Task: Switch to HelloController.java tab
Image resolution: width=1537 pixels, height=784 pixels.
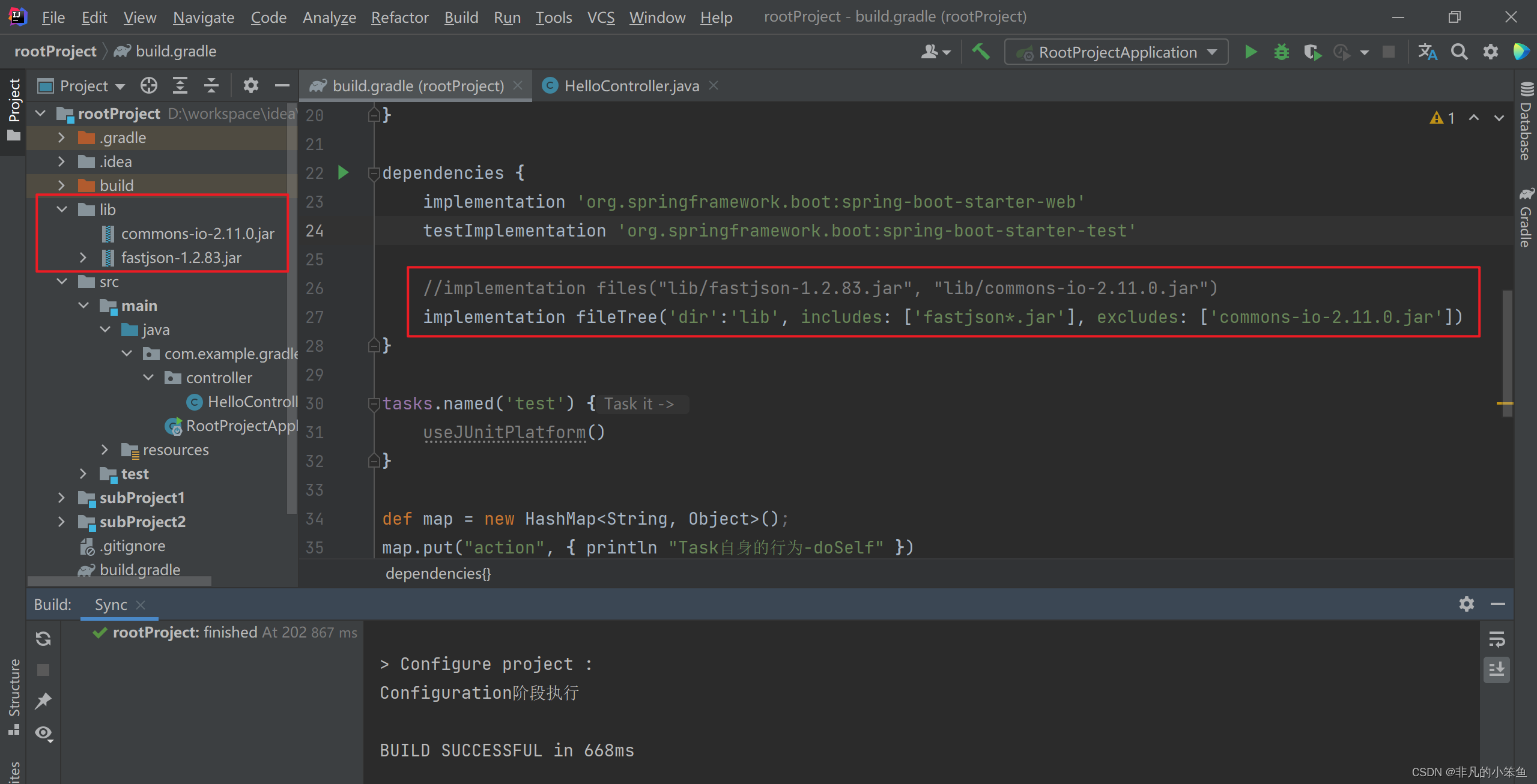Action: [631, 86]
